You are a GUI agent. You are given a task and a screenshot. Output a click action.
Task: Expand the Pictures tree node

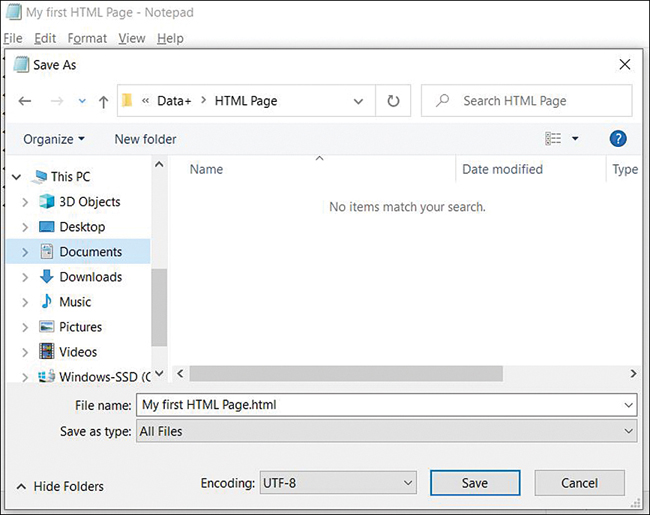pos(25,327)
